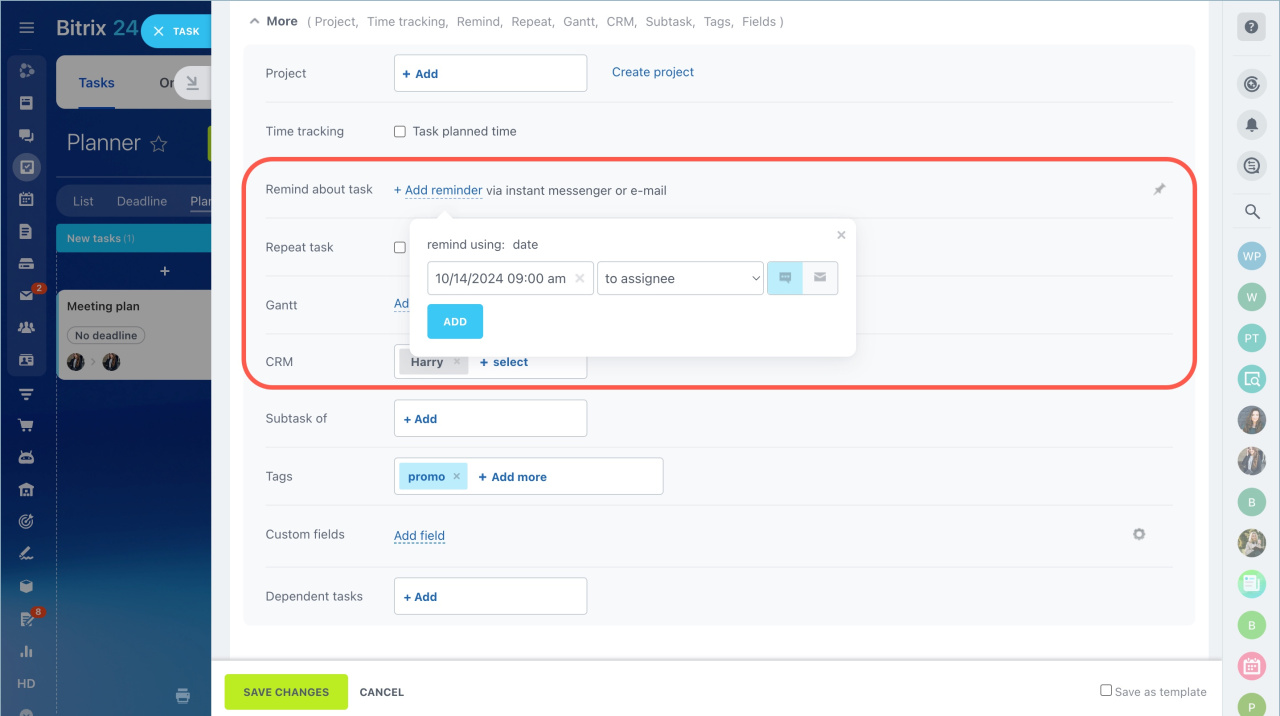Remove the promo tag
Screen dimensions: 1280x716
[x=457, y=476]
